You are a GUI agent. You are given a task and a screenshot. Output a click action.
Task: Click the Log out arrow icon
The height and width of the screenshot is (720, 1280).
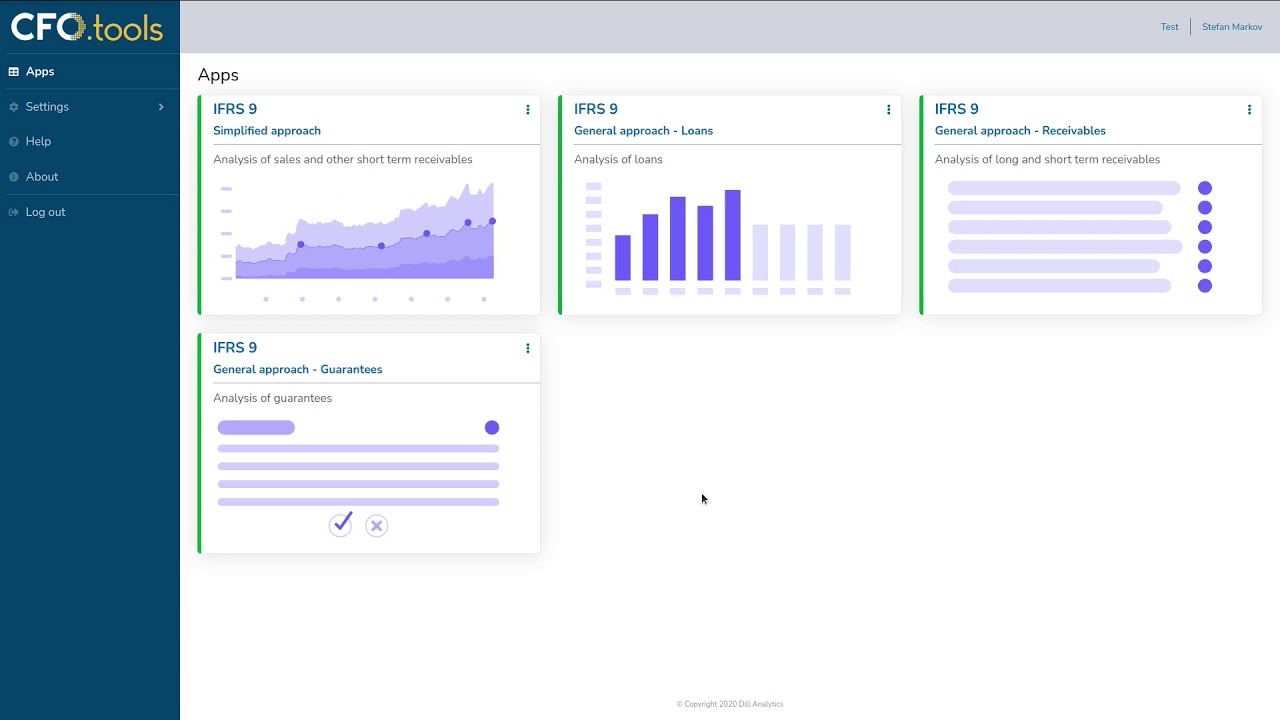coord(14,212)
